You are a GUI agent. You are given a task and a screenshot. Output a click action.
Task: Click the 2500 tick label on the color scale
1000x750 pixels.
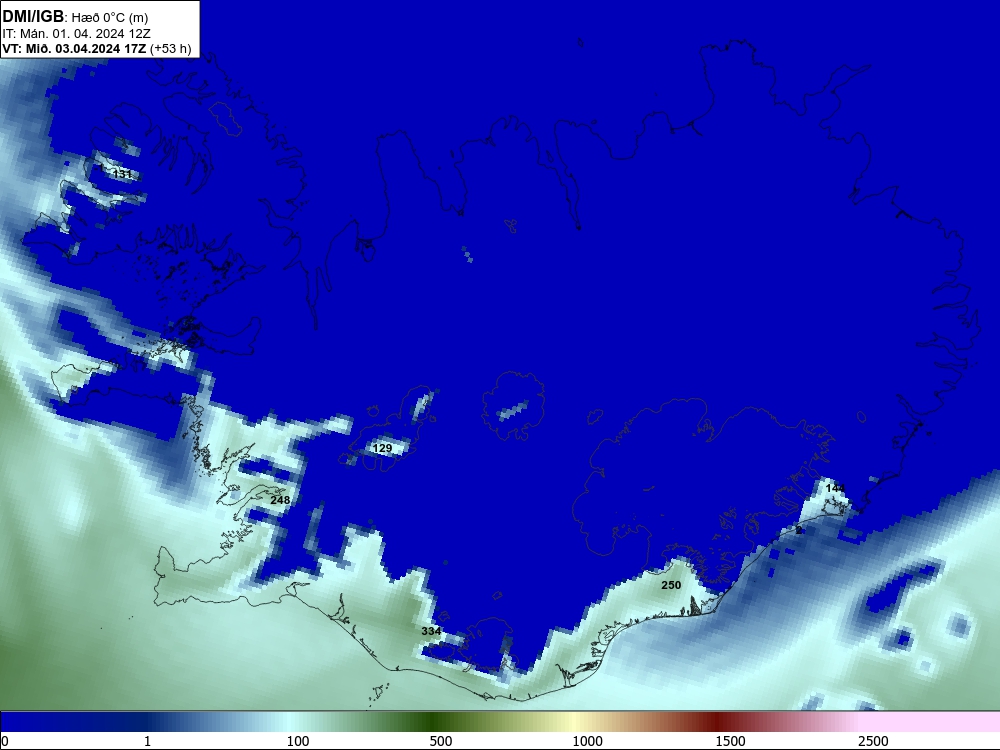coord(873,741)
